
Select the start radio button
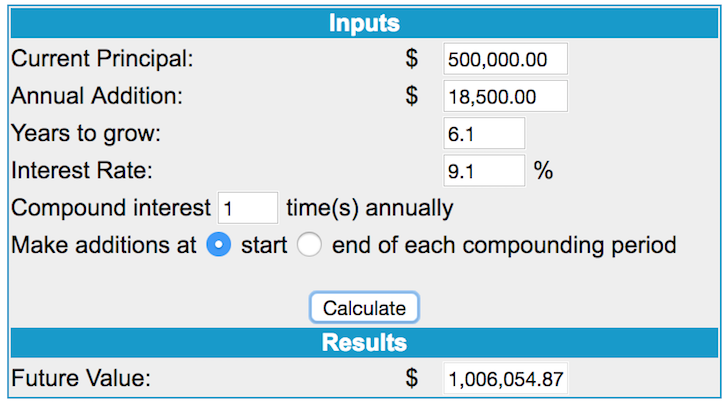click(x=218, y=244)
